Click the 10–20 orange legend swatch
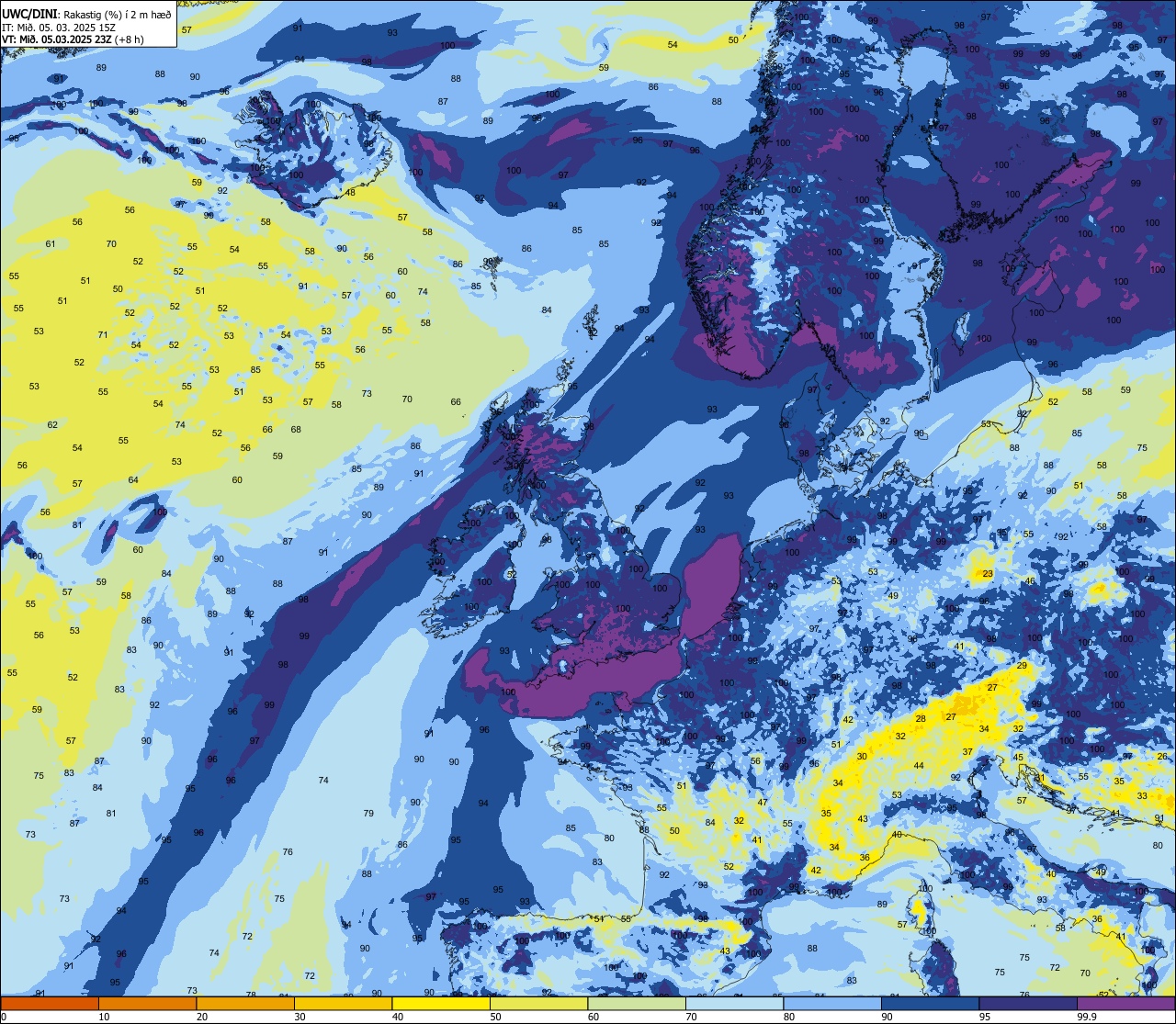Screen dimensions: 1176x1024 147,1003
